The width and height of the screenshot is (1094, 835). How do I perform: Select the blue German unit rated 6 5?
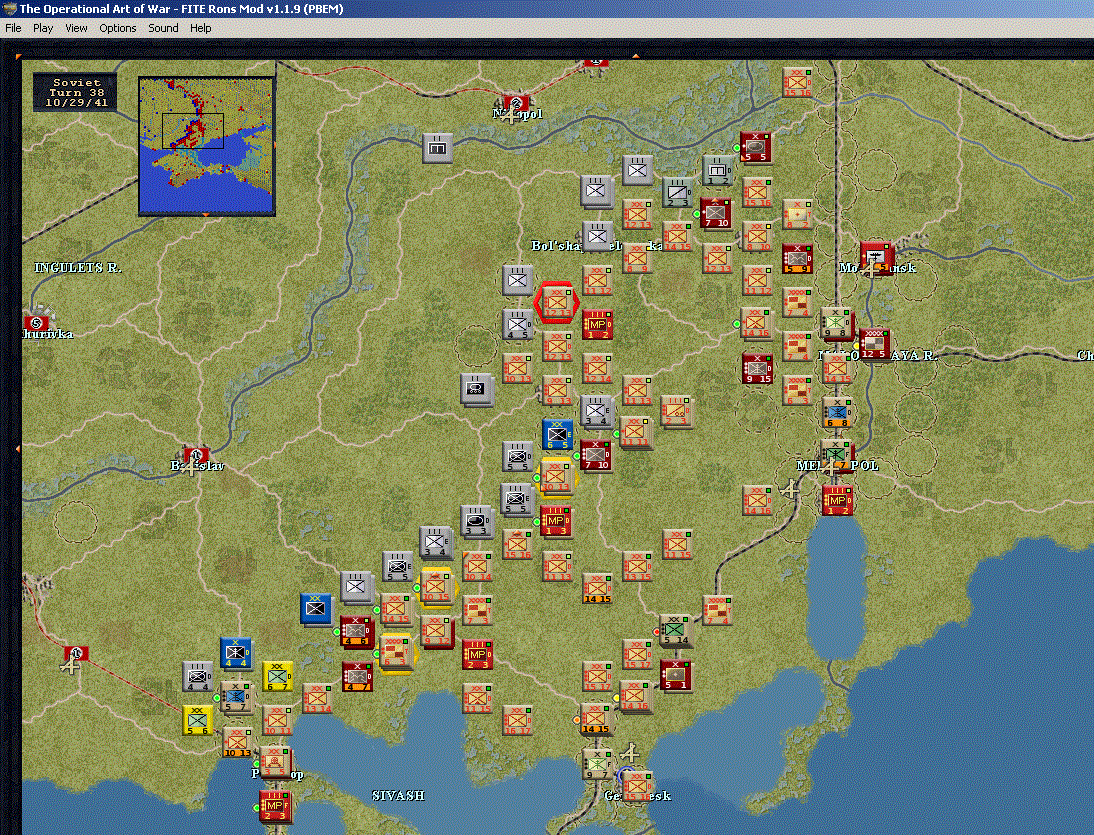(557, 434)
